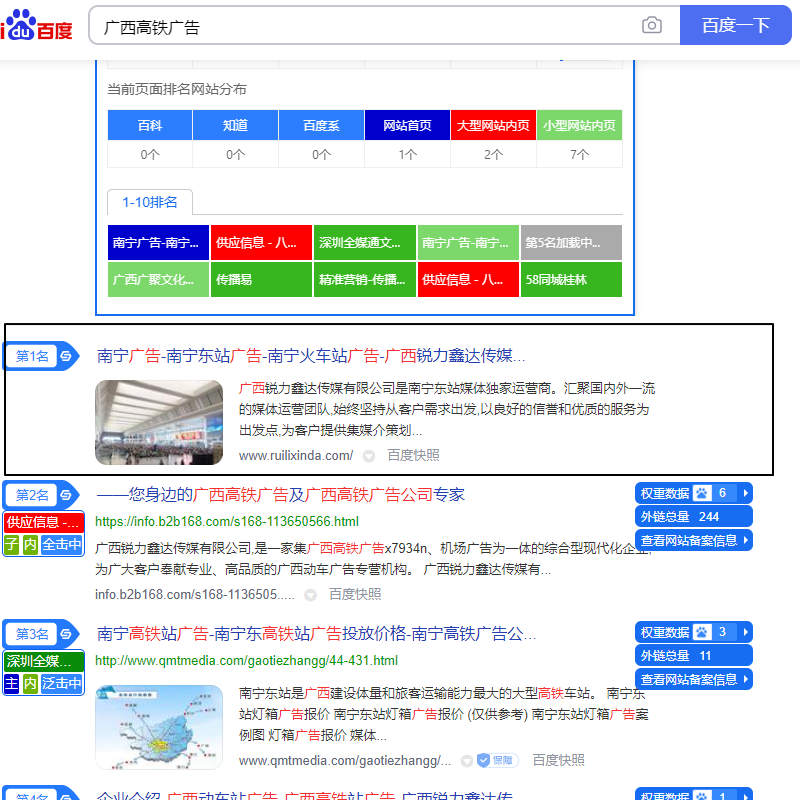Click the 第3名 rank badge
Screen dimensions: 800x800
(x=32, y=634)
